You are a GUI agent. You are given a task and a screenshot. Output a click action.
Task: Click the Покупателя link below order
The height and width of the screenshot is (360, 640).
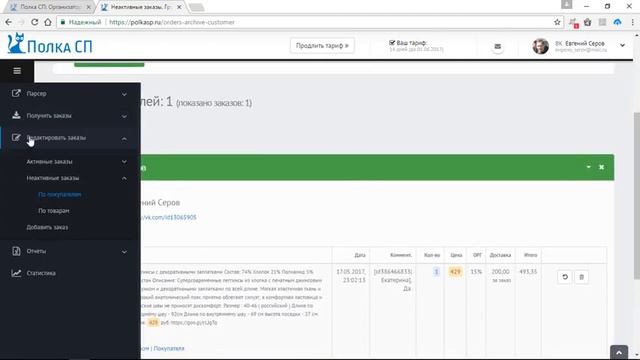169,348
